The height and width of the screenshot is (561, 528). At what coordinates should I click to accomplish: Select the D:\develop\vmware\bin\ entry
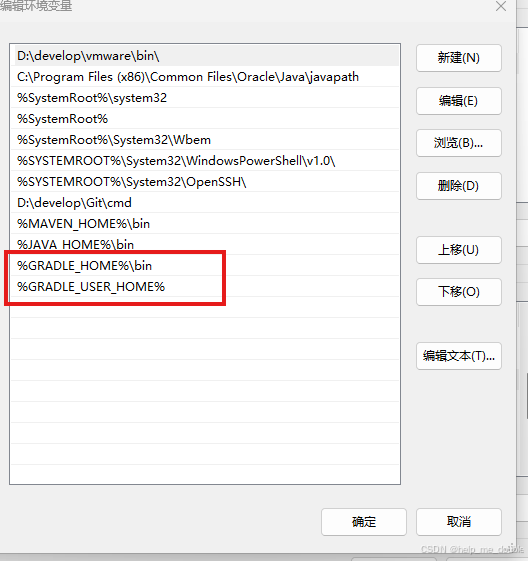tap(205, 56)
